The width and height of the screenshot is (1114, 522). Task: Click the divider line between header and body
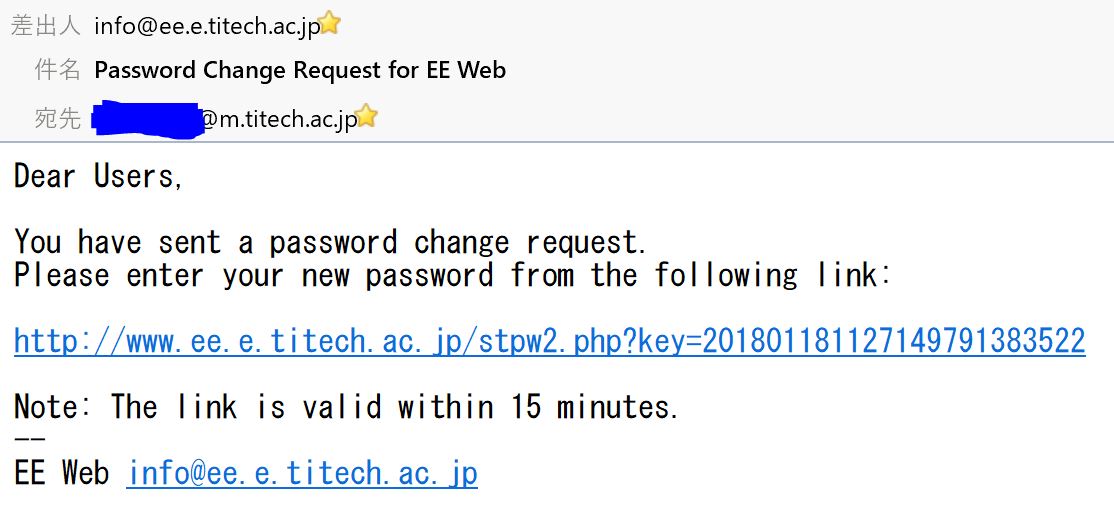pyautogui.click(x=557, y=142)
